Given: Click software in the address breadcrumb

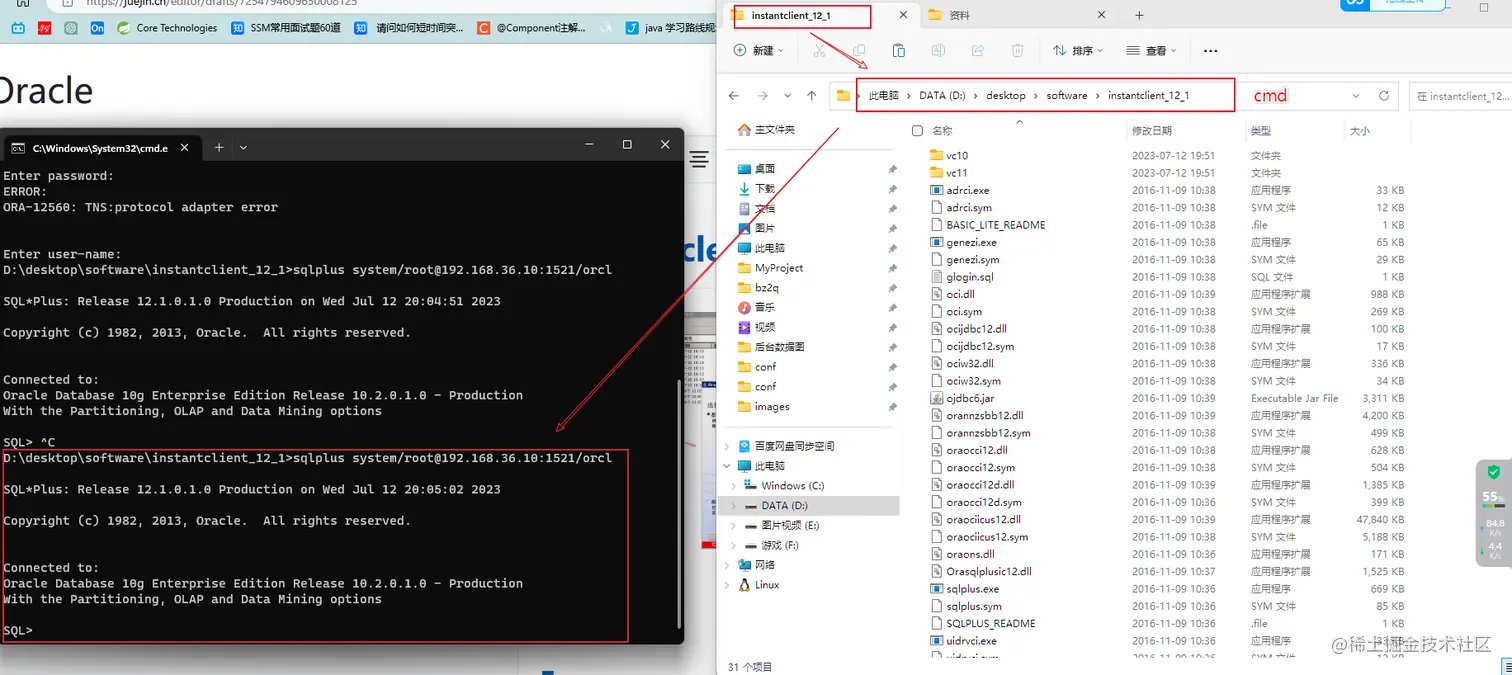Looking at the screenshot, I should tap(1067, 96).
